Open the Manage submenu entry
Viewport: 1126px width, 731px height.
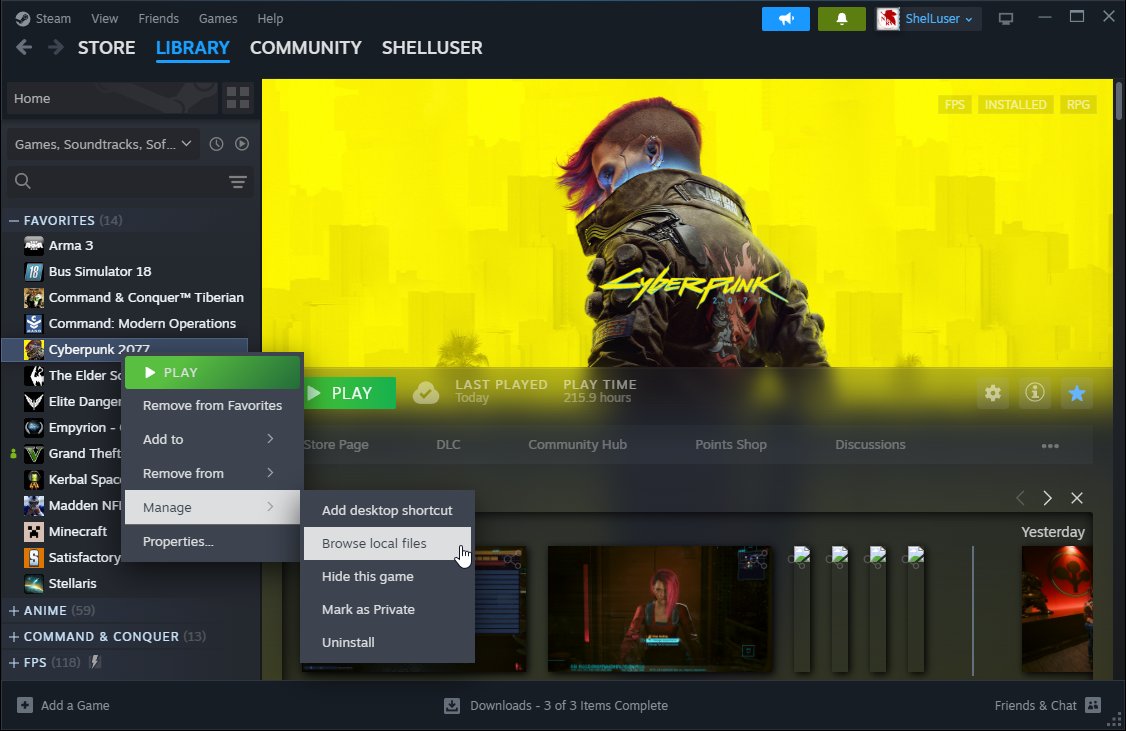coord(213,507)
